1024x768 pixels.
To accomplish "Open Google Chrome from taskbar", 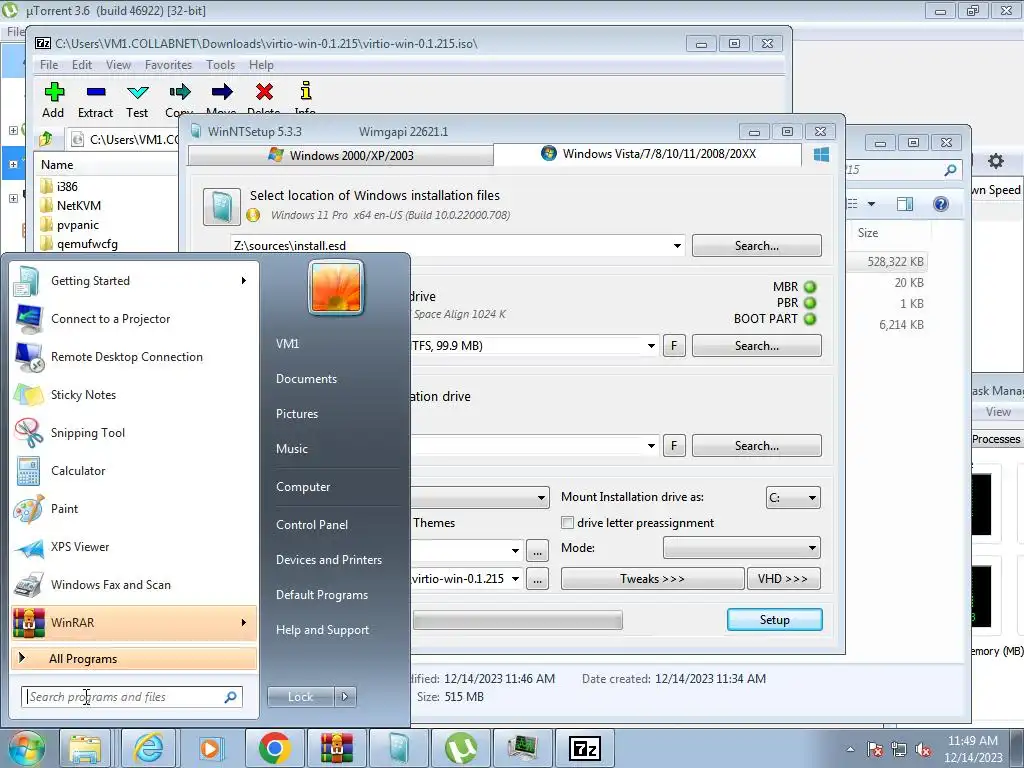I will tap(274, 748).
